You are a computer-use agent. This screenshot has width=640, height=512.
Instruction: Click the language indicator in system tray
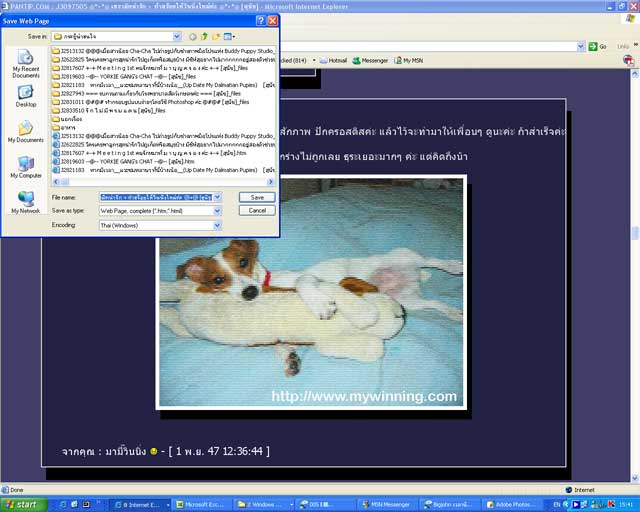558,505
